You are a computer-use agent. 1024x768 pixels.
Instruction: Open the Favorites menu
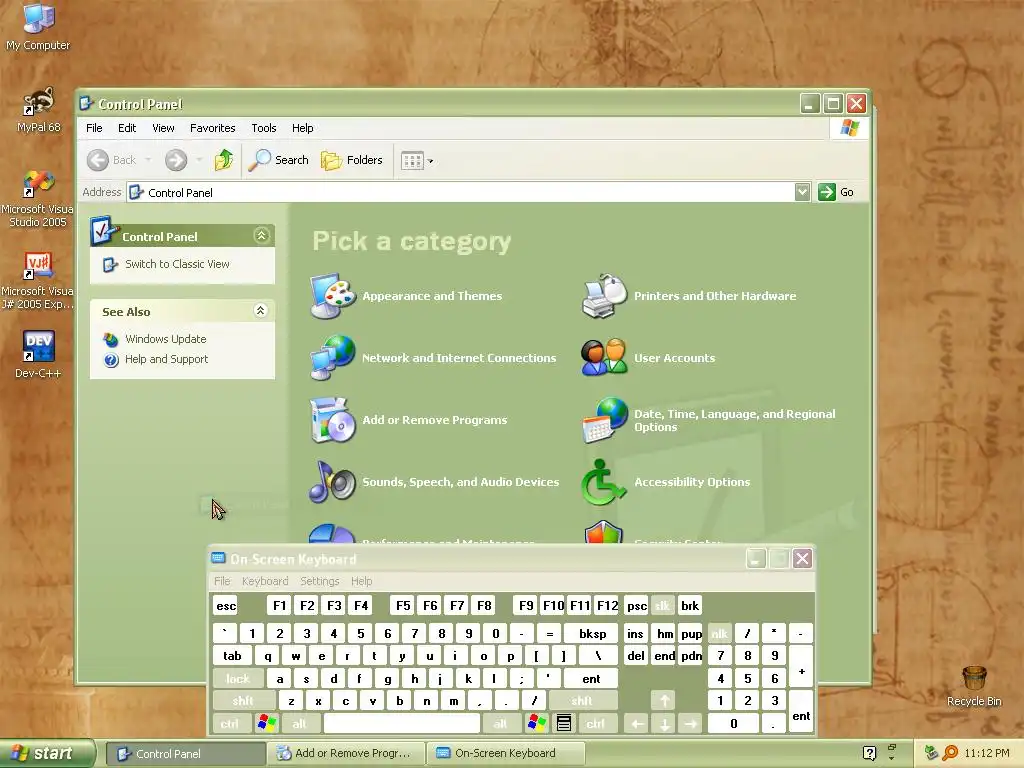[x=212, y=128]
